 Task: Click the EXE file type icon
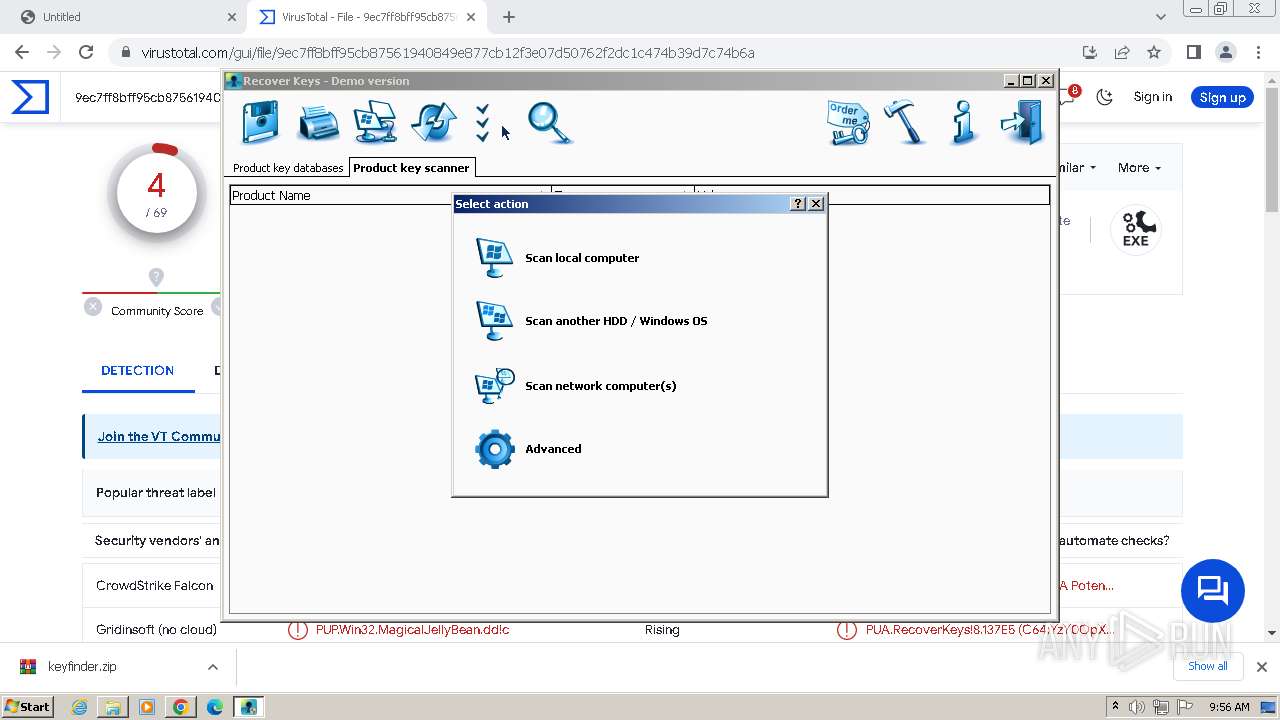point(1136,229)
